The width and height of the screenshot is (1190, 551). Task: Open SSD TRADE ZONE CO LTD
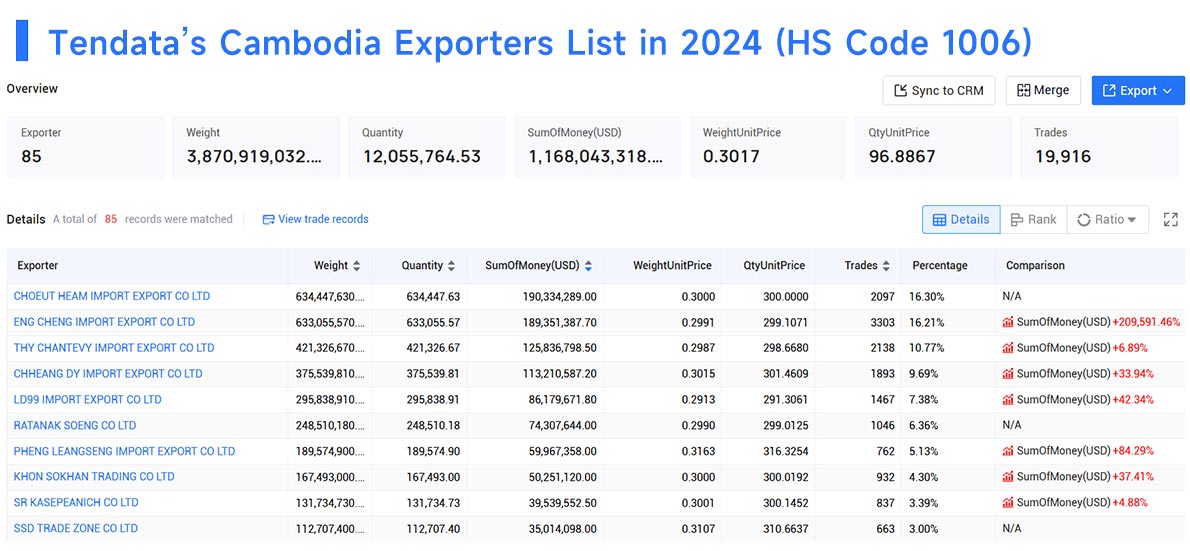pos(76,528)
